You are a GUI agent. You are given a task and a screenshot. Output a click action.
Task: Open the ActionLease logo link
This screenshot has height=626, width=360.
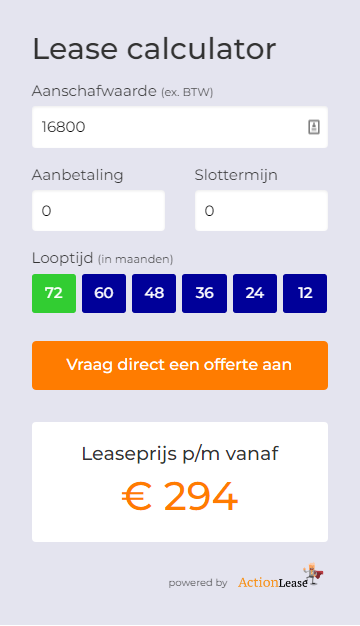coord(281,577)
